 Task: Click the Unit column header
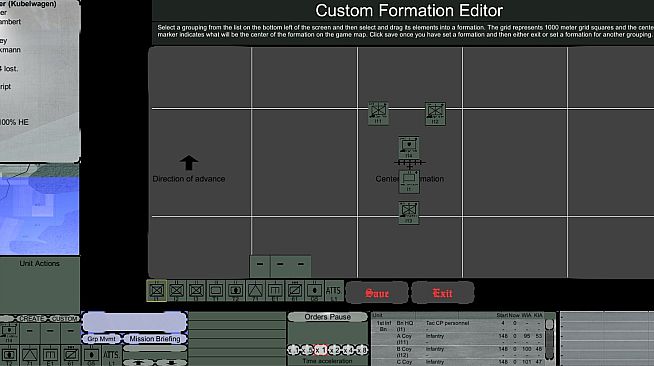coord(377,316)
